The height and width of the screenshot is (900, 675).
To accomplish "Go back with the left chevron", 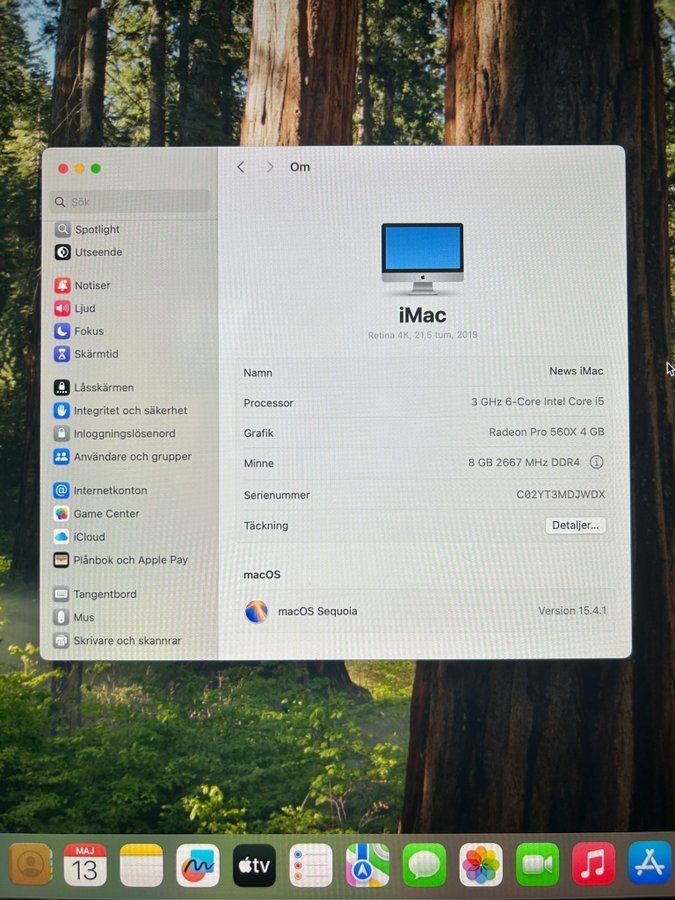I will pyautogui.click(x=241, y=167).
